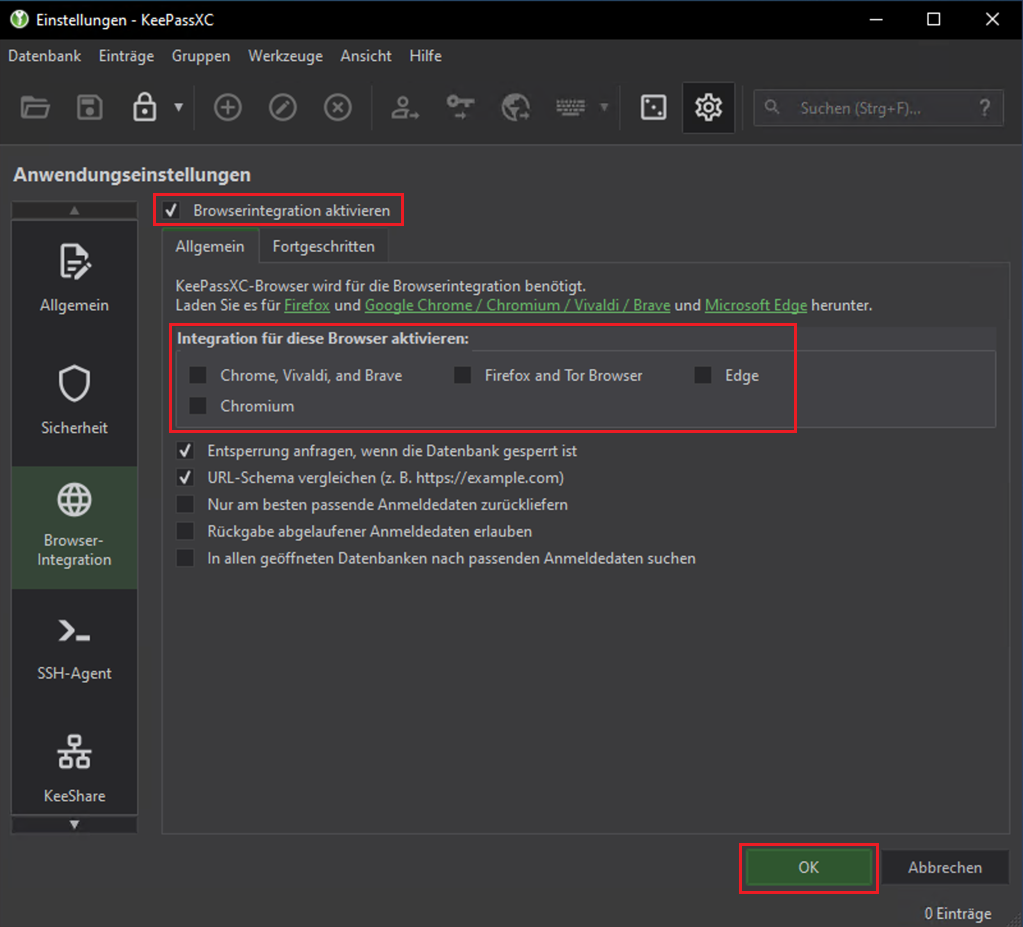Click the copy URL globe icon

pyautogui.click(x=515, y=108)
